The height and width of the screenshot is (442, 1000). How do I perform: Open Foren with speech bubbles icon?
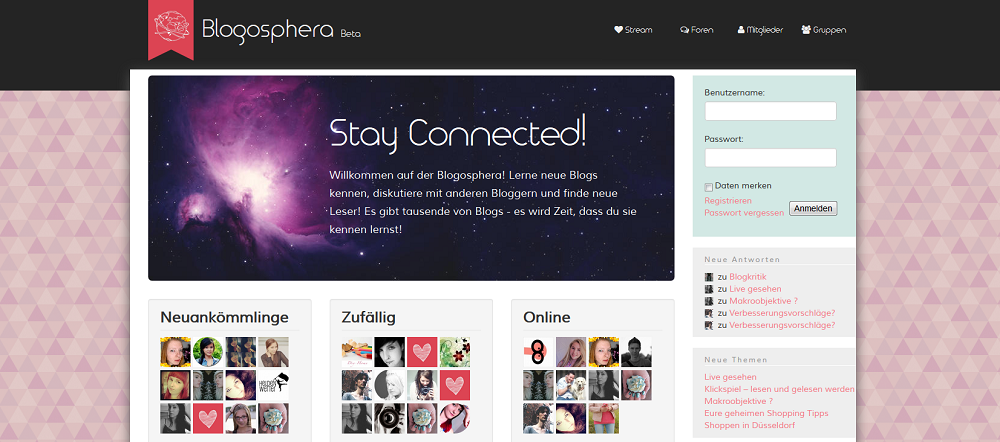point(696,30)
